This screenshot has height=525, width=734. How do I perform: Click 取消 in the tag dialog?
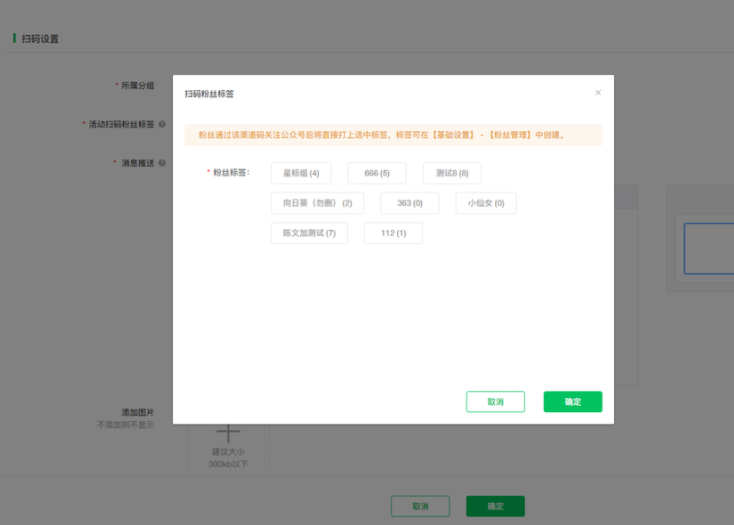point(495,401)
